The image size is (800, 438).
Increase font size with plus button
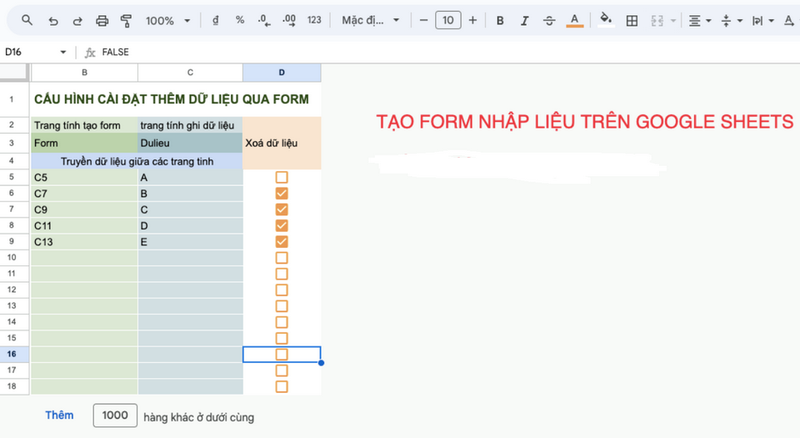click(x=473, y=20)
